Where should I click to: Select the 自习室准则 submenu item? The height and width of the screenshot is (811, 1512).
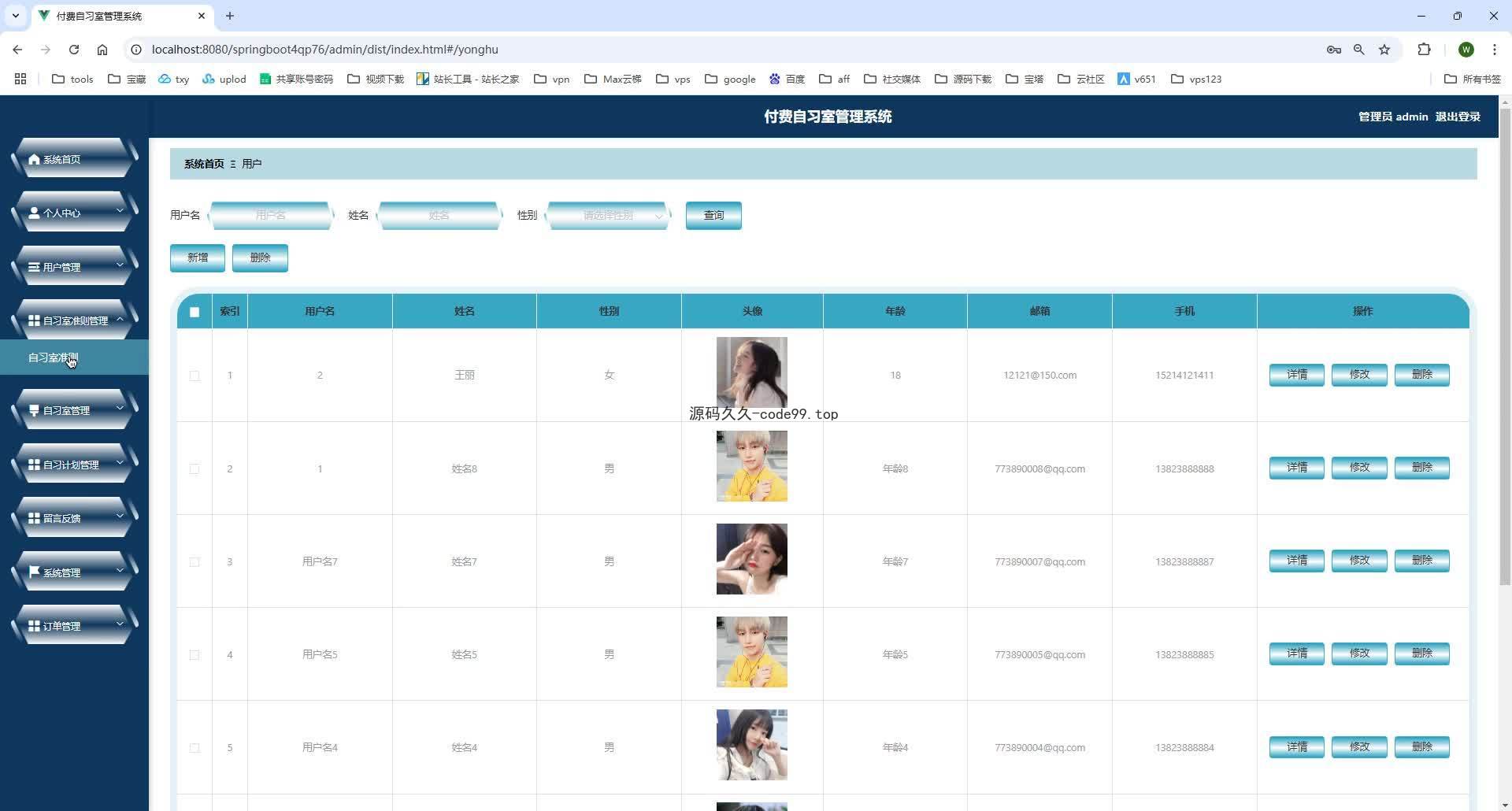tap(74, 357)
